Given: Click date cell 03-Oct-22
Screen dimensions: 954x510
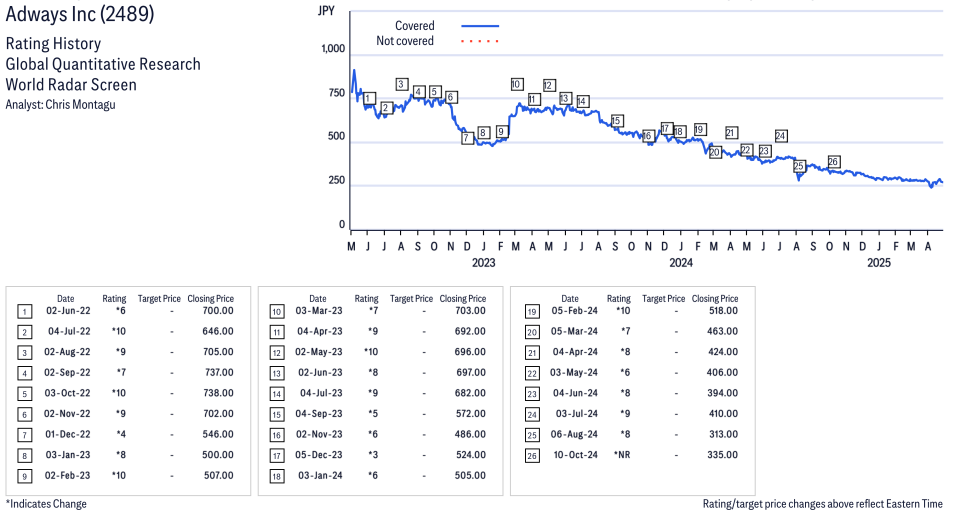Looking at the screenshot, I should tap(67, 393).
